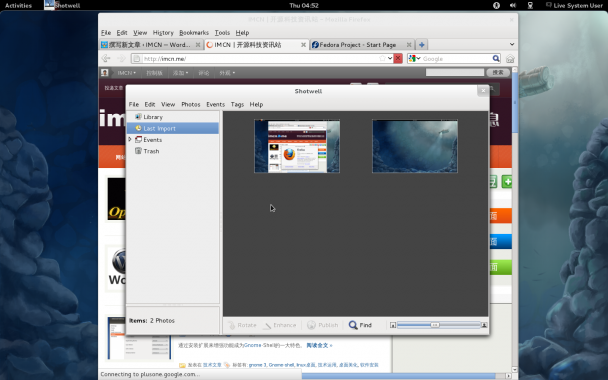608x380 pixels.
Task: Open the Firefox Tools menu
Action: (222, 33)
